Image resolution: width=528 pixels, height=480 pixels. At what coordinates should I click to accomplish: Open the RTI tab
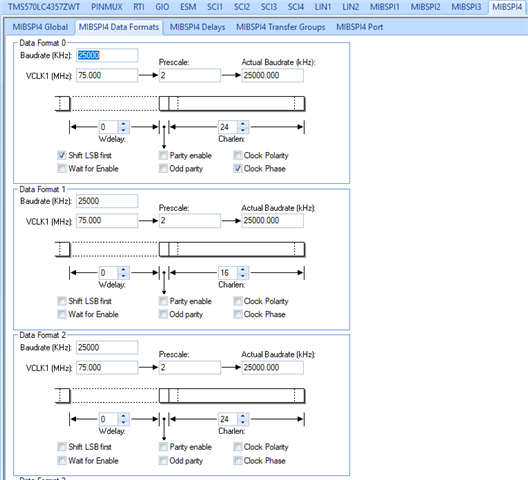tap(139, 7)
